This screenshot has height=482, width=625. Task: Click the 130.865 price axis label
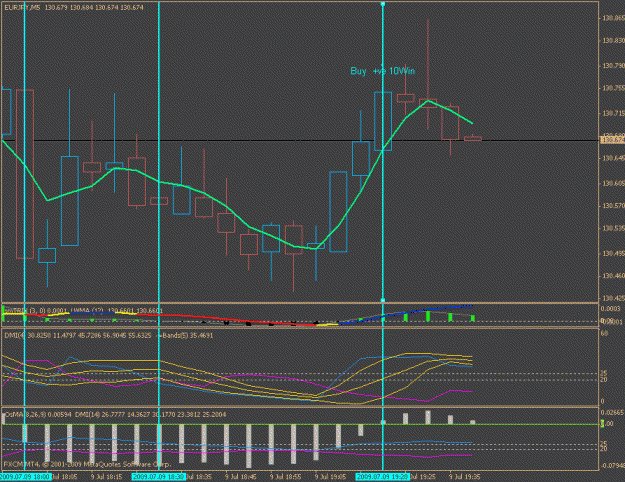613,18
